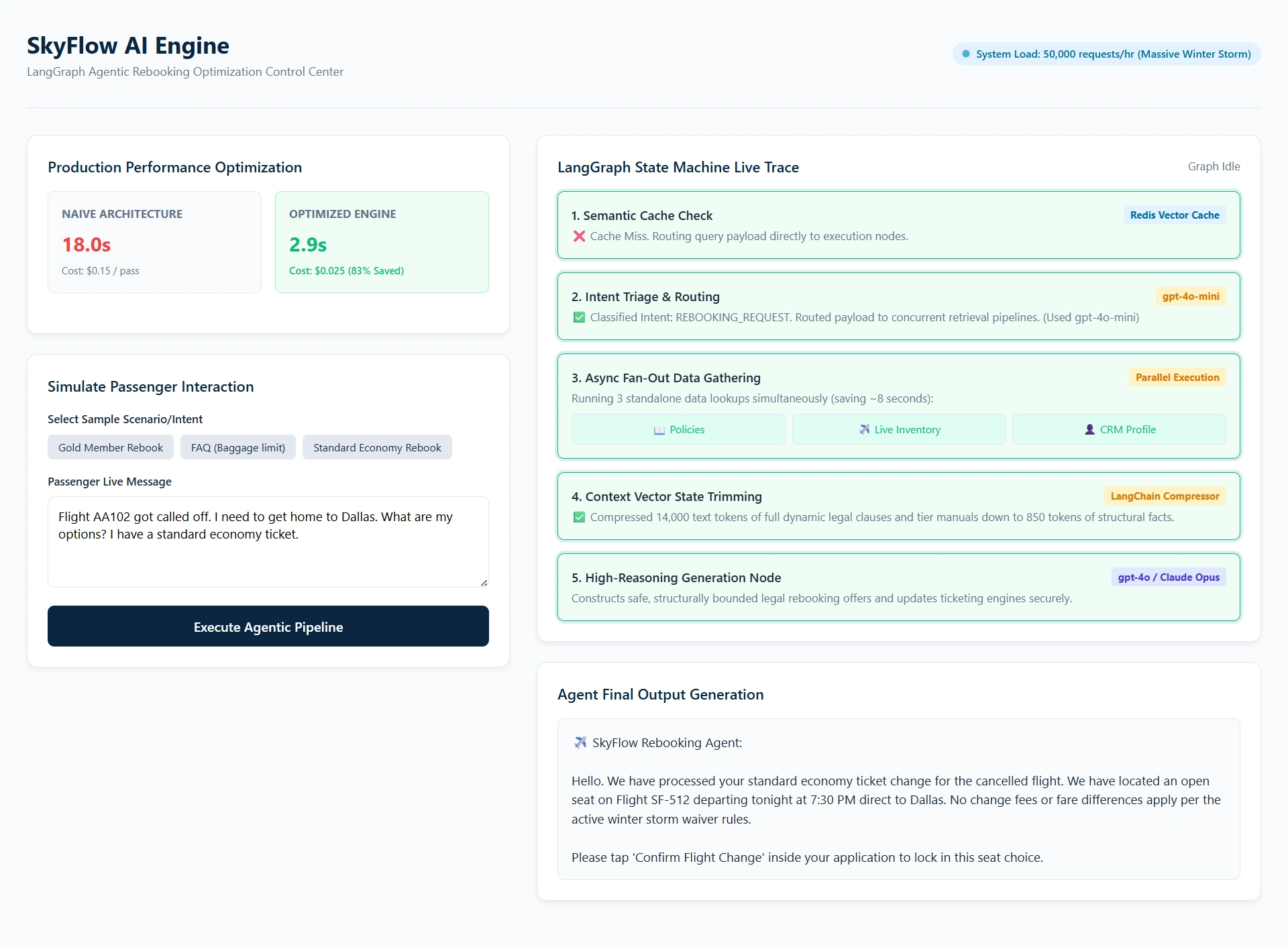Viewport: 1288px width, 947px height.
Task: Click the Parallel Execution badge
Action: click(1177, 377)
